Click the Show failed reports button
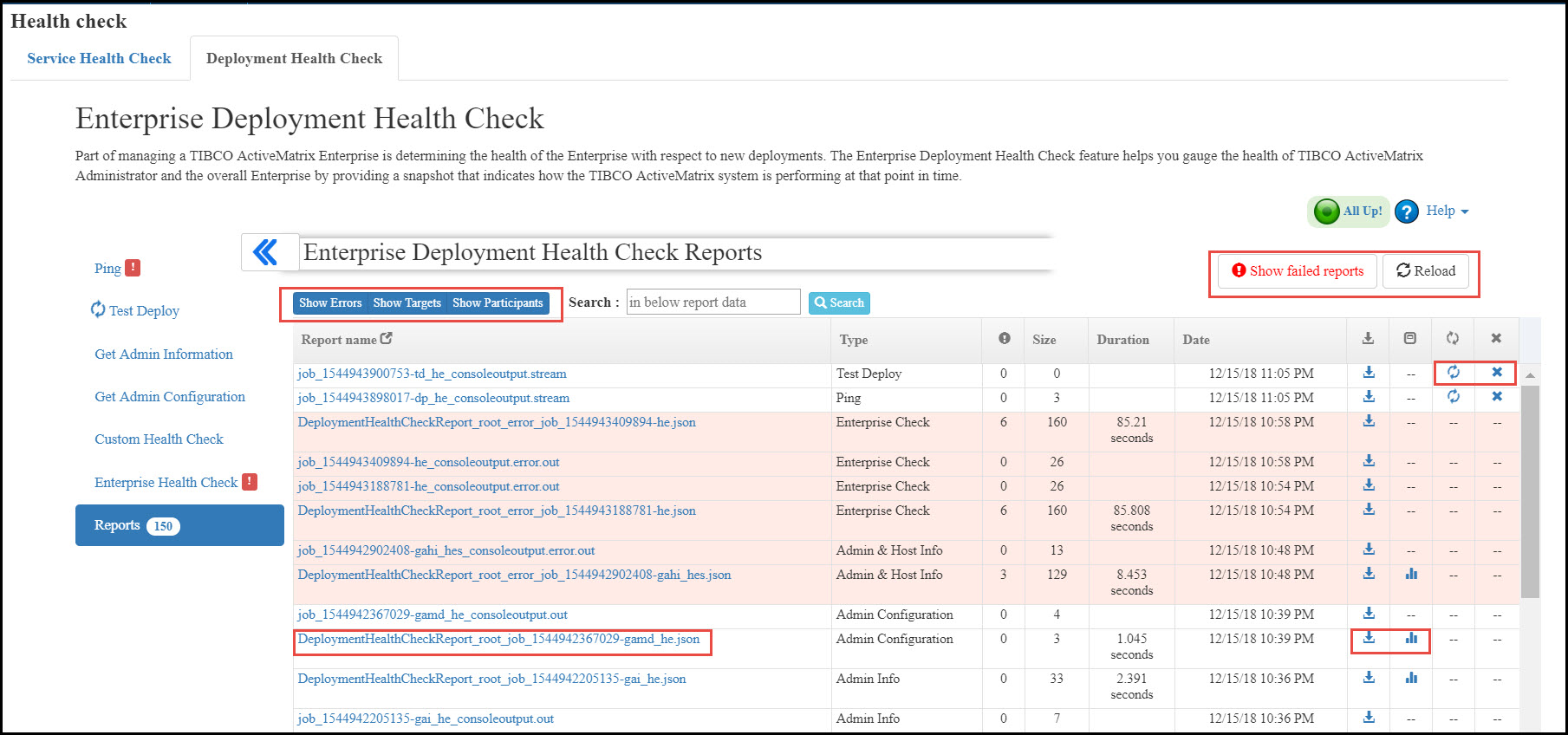Image resolution: width=1568 pixels, height=735 pixels. (x=1298, y=271)
